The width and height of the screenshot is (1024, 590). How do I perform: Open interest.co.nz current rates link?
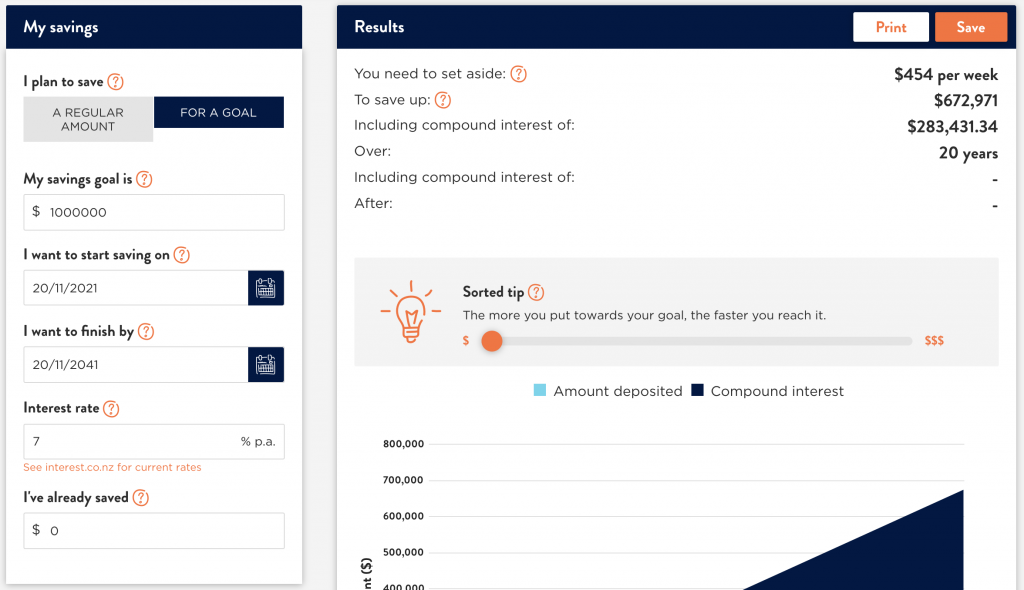(x=112, y=467)
